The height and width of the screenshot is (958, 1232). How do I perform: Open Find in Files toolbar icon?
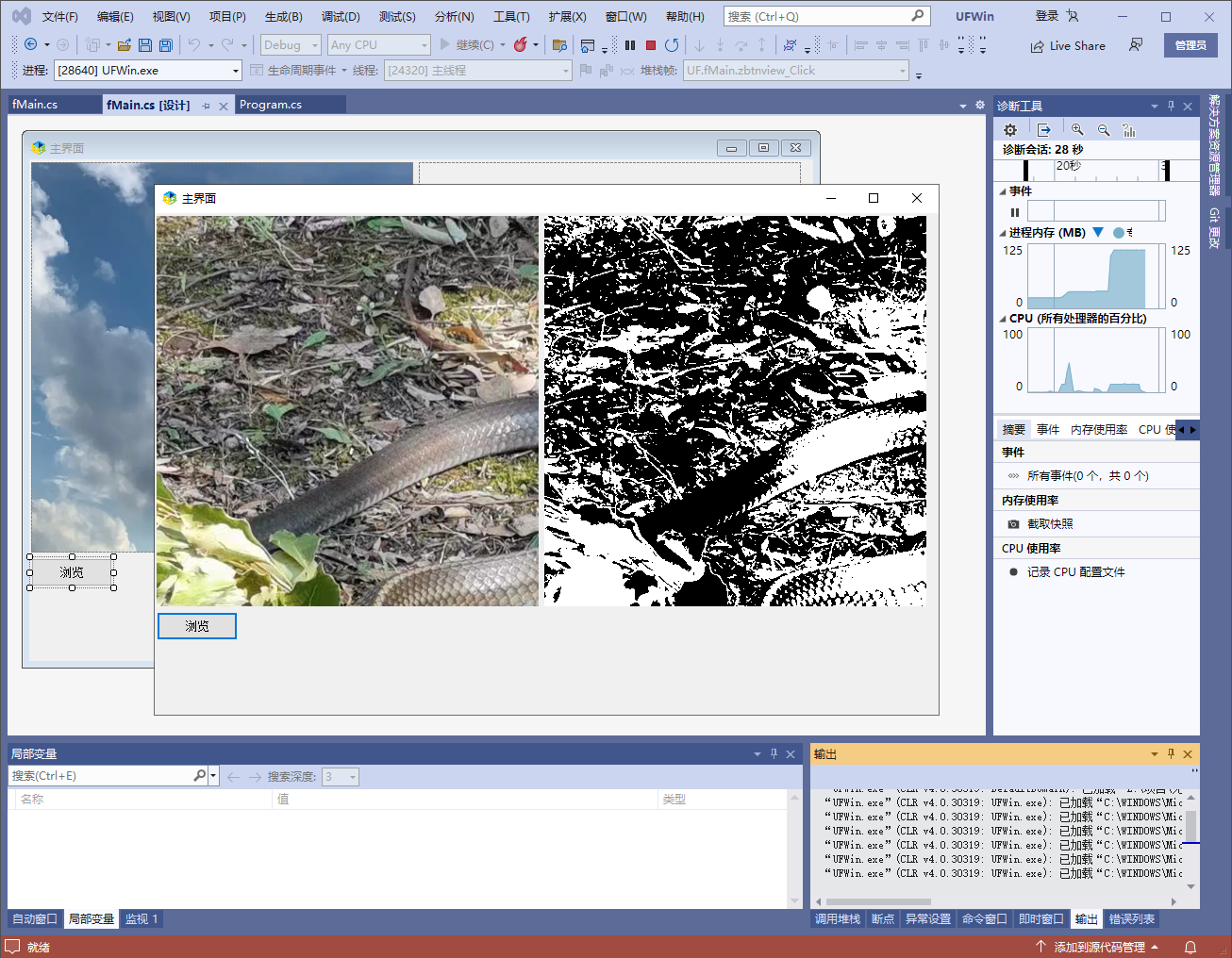point(559,45)
